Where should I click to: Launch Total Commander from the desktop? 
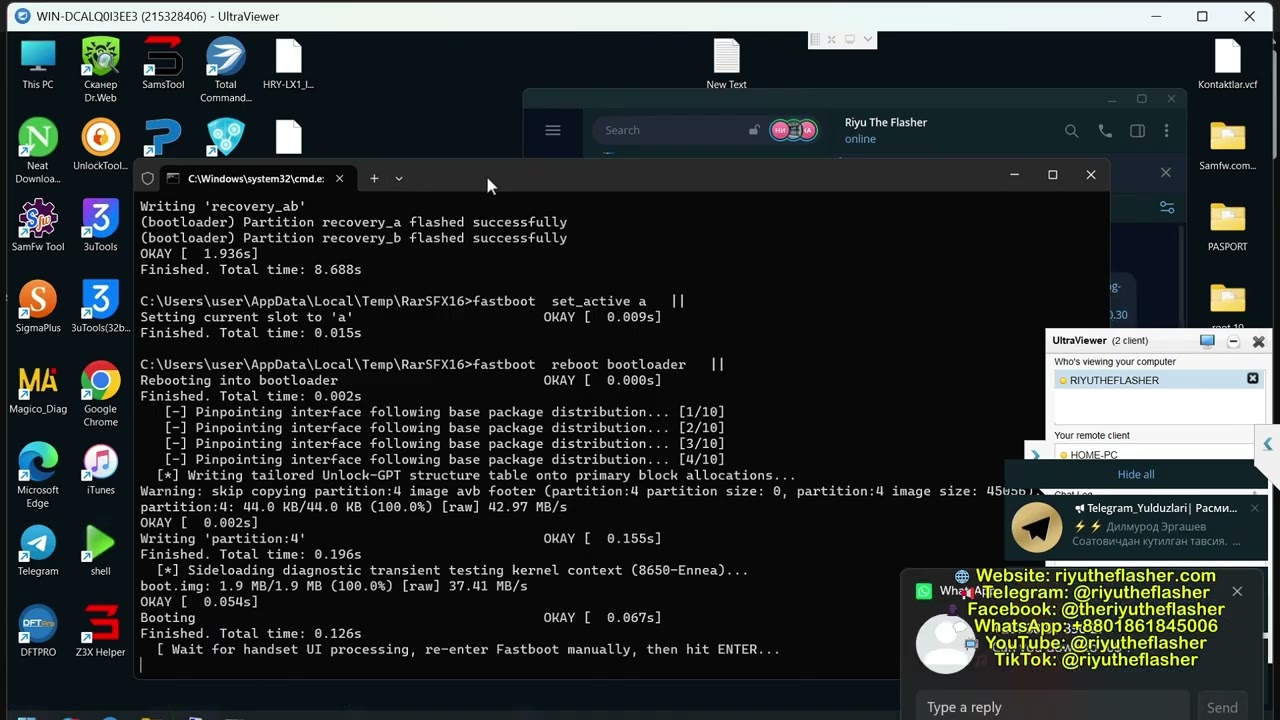226,70
